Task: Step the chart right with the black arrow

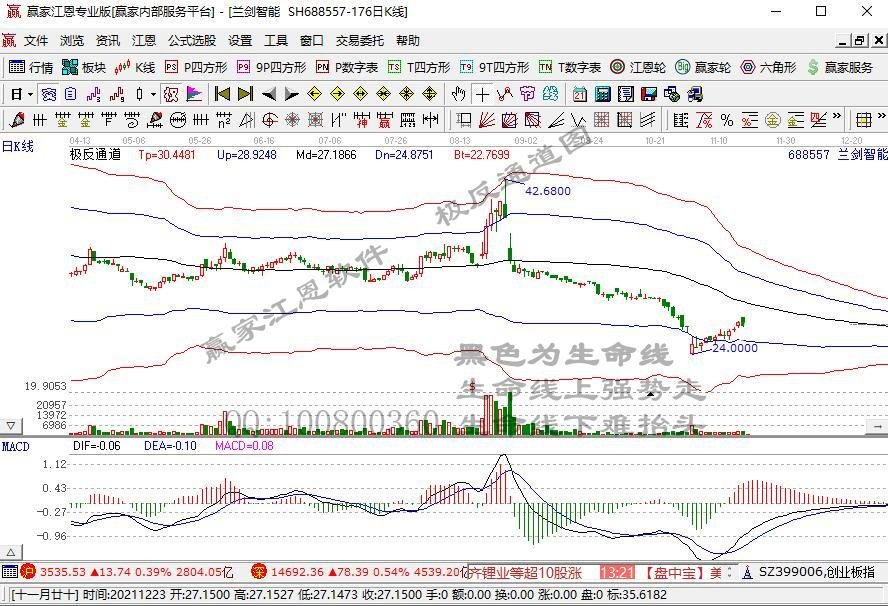Action: 292,94
